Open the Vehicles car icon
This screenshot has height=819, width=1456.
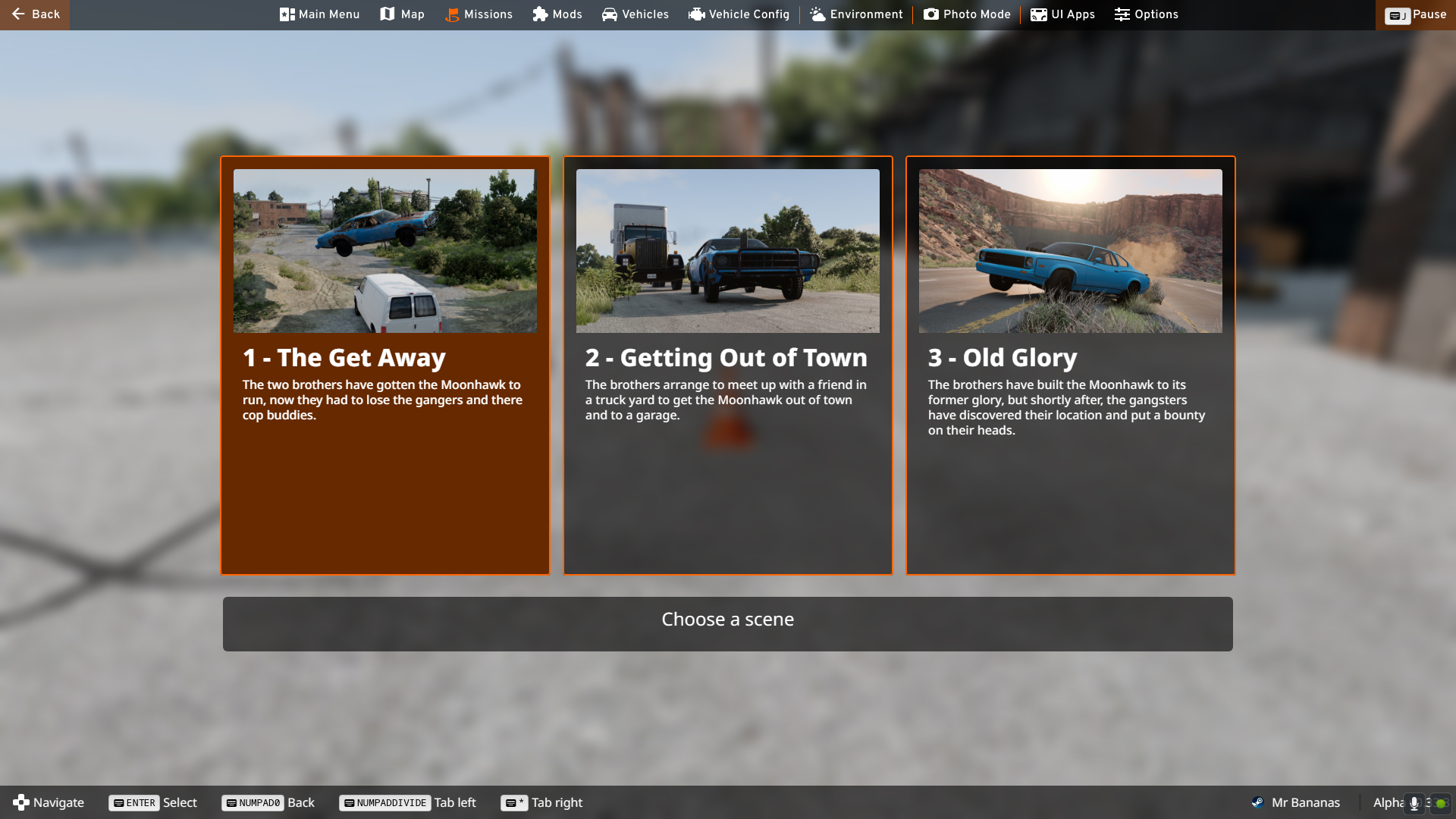(x=610, y=14)
